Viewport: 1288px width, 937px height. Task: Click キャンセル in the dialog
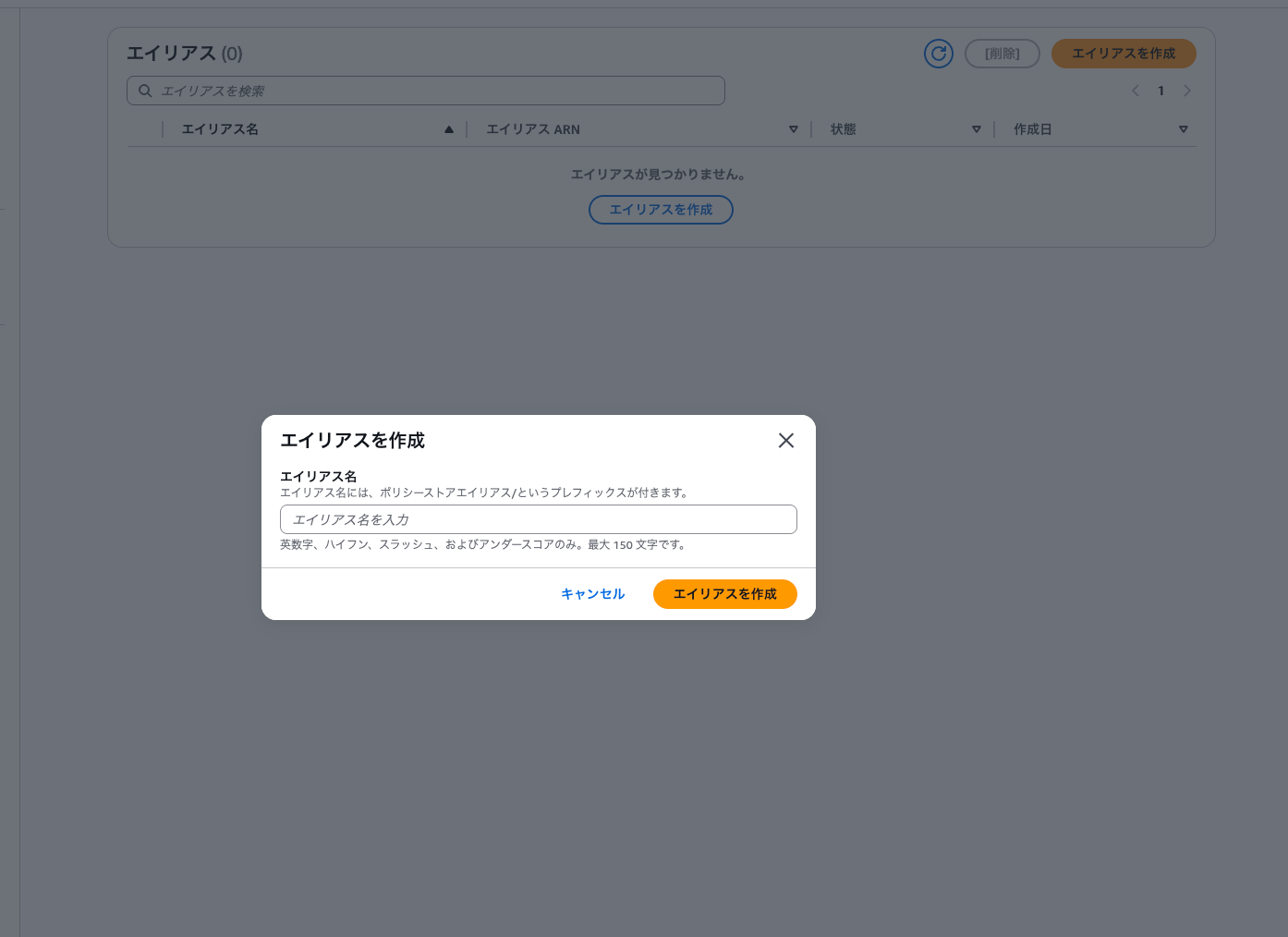click(593, 594)
